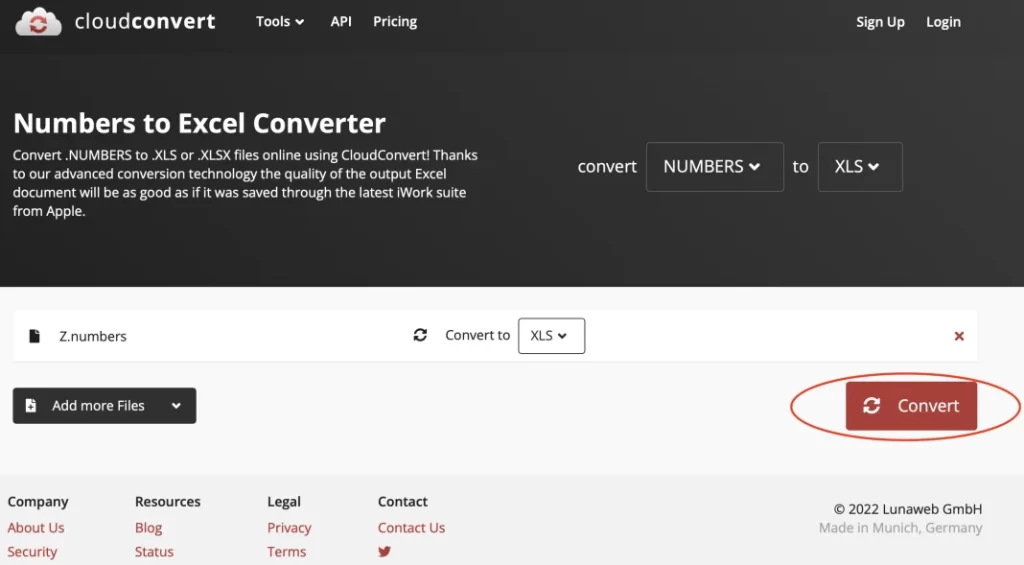This screenshot has width=1024, height=565.
Task: Open the Convert to XLS dropdown for Z.numbers
Action: (x=551, y=336)
